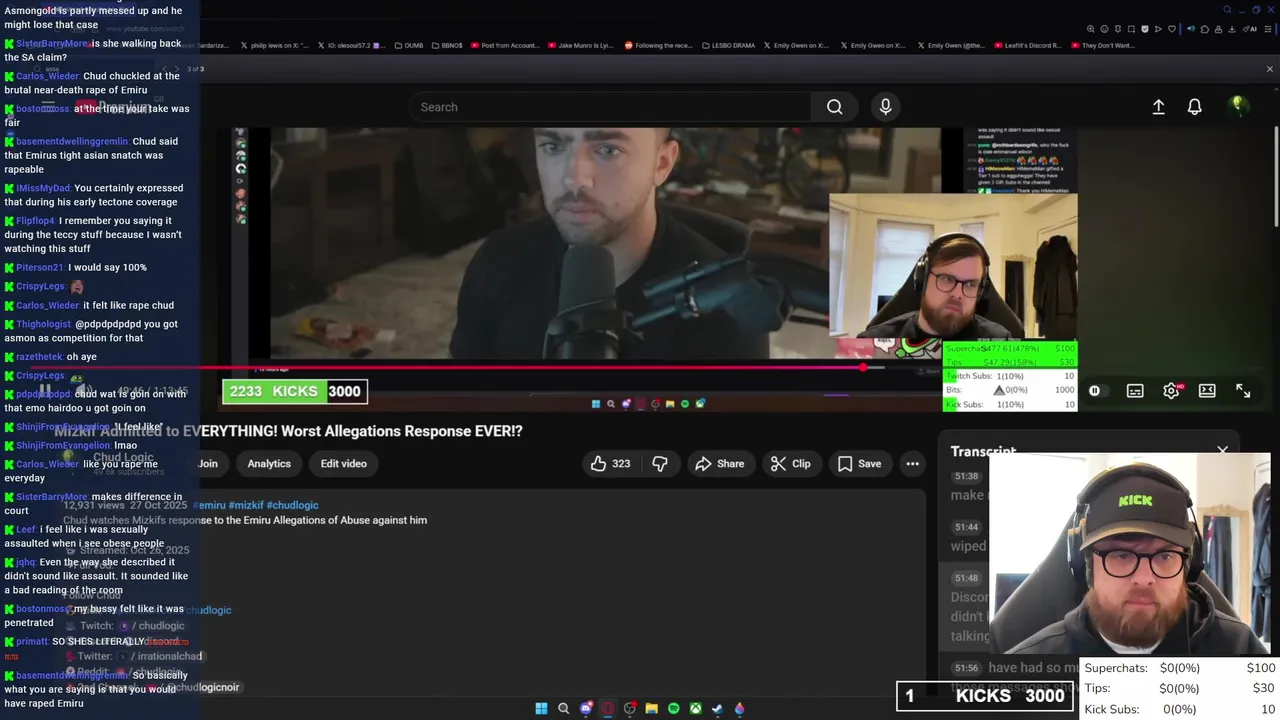Open the Clip tool

point(790,464)
